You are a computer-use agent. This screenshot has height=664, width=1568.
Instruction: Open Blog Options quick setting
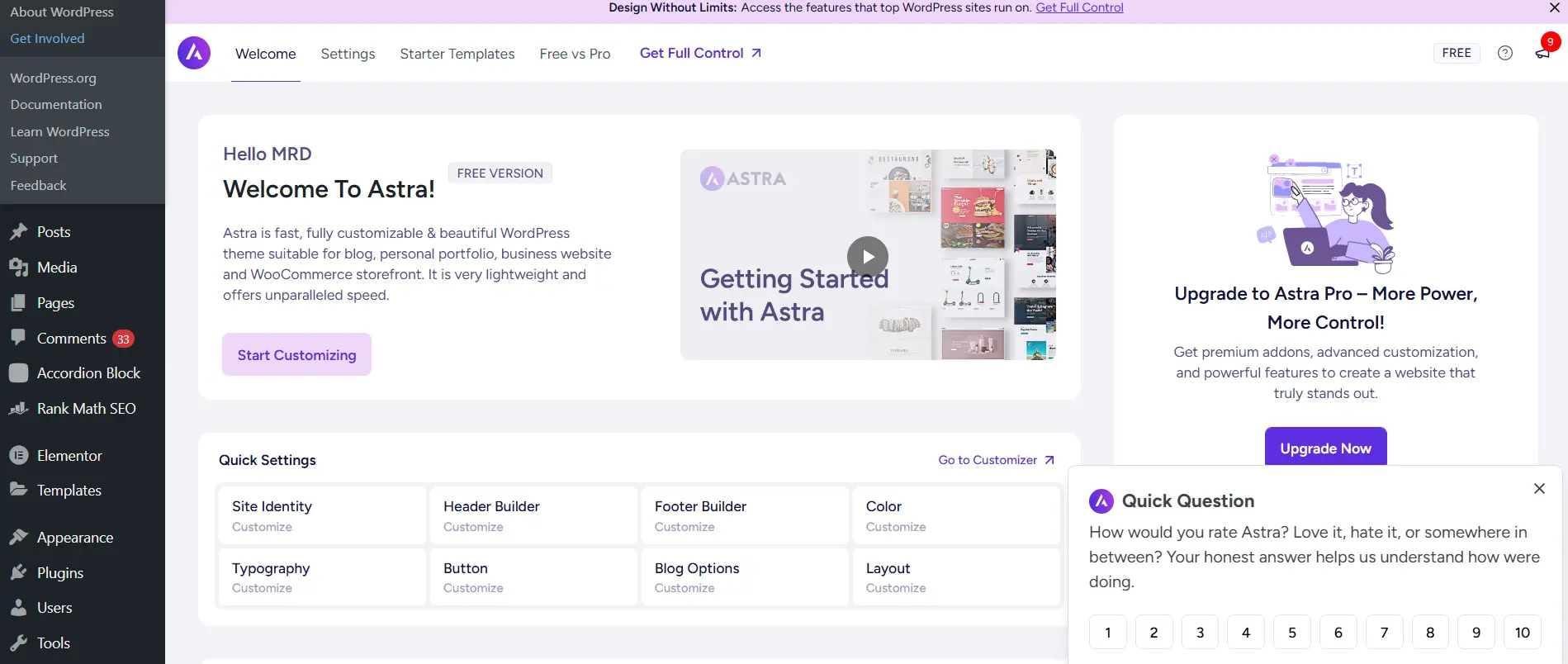[745, 576]
